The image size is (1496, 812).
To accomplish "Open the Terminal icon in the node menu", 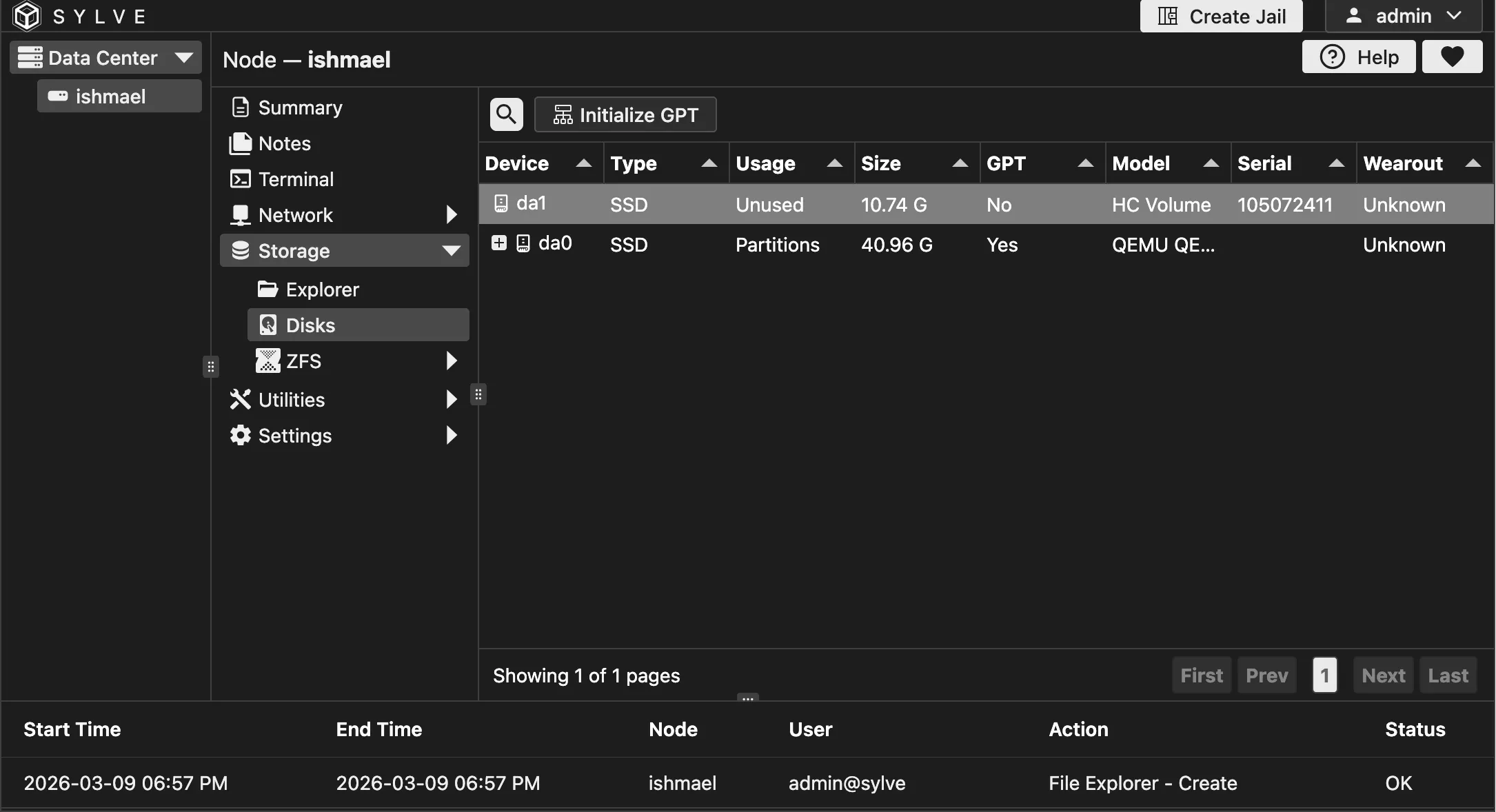I will click(x=239, y=179).
